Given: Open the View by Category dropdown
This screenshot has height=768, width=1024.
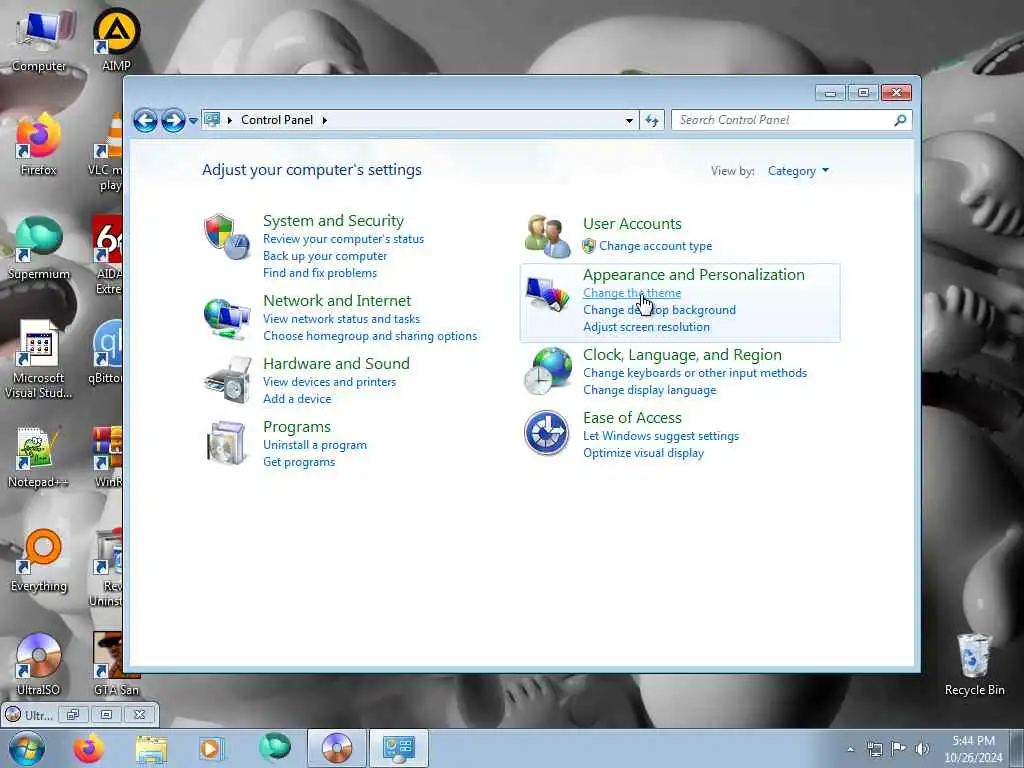Looking at the screenshot, I should (x=798, y=171).
